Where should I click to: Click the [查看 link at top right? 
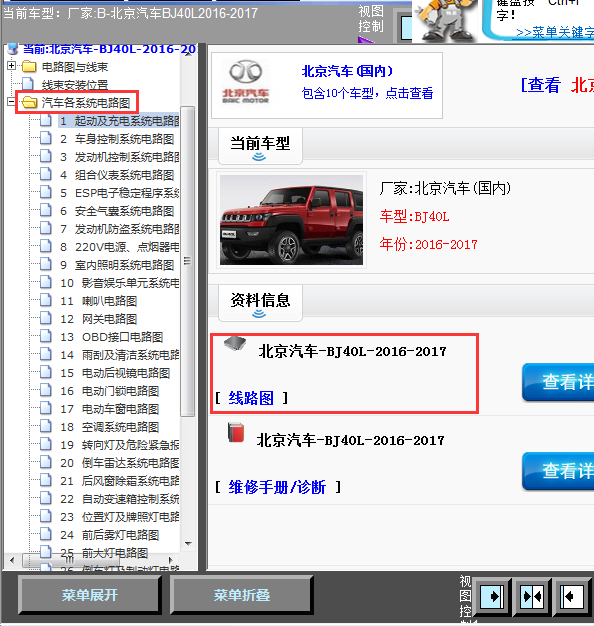tap(541, 85)
